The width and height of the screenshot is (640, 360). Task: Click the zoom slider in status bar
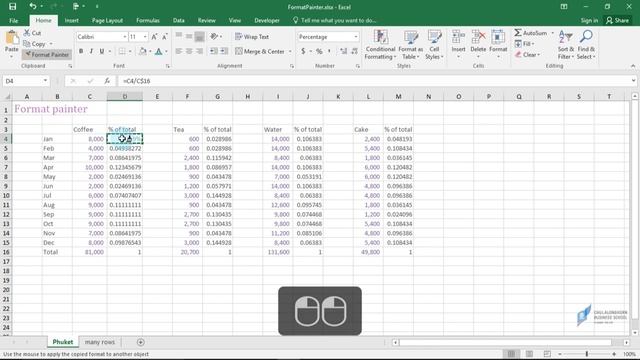(x=587, y=354)
